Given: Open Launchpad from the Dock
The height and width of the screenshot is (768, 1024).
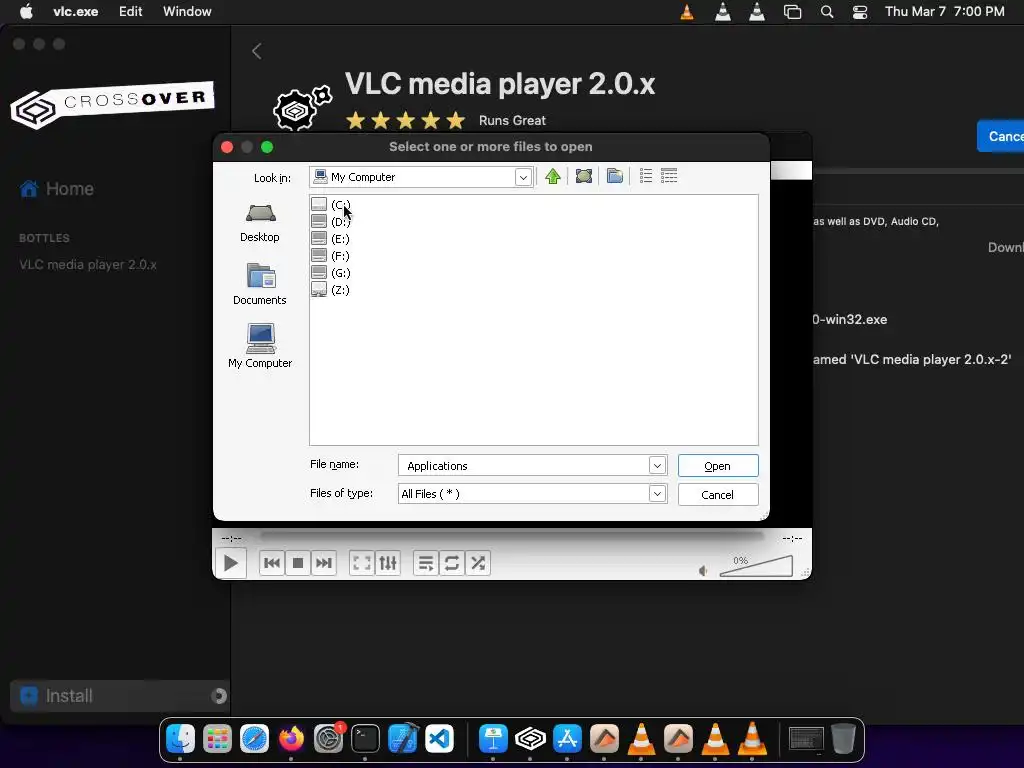Looking at the screenshot, I should tap(217, 739).
